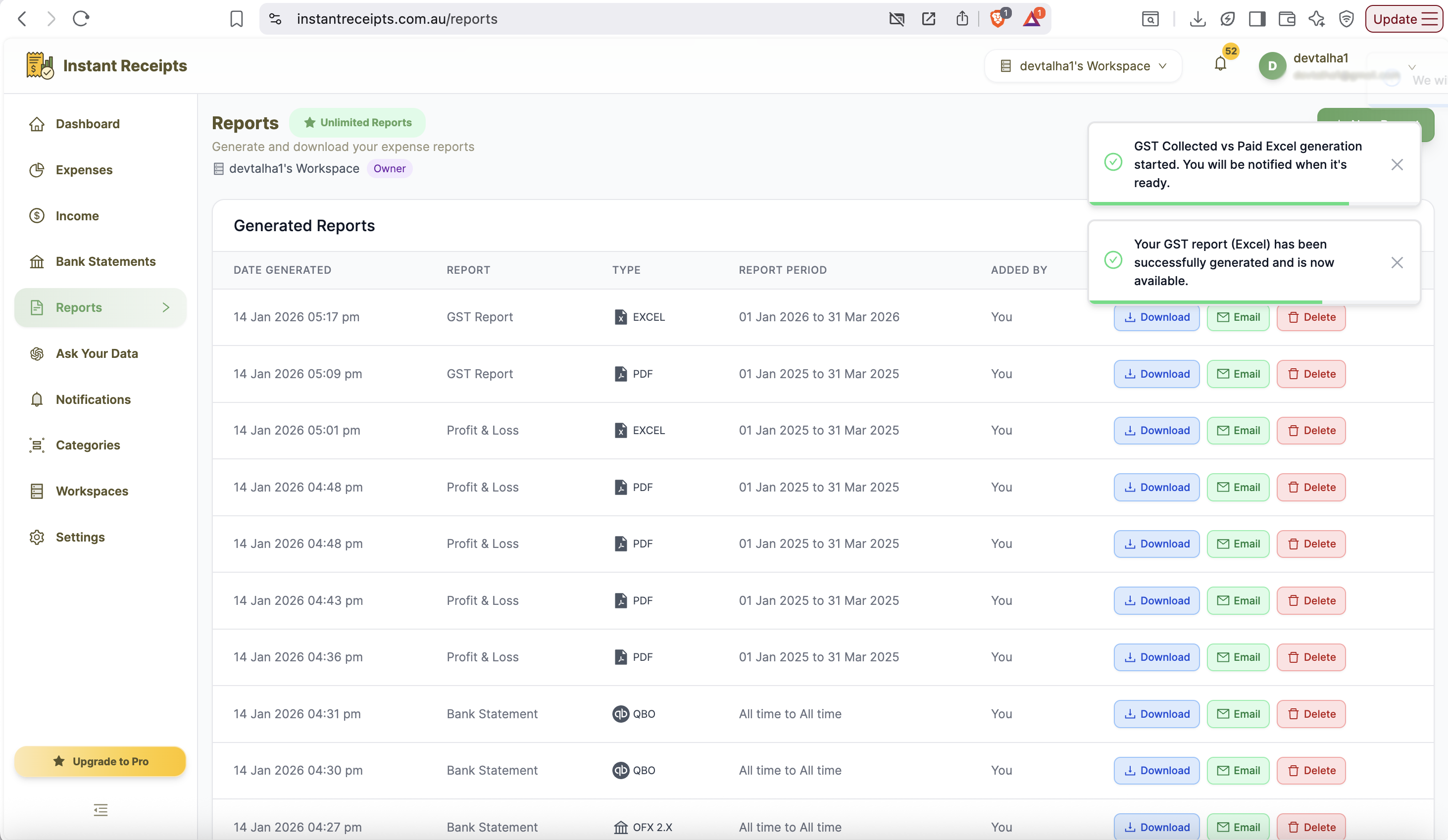Expand the Reports sidebar chevron
This screenshot has height=840, width=1448.
(x=166, y=307)
